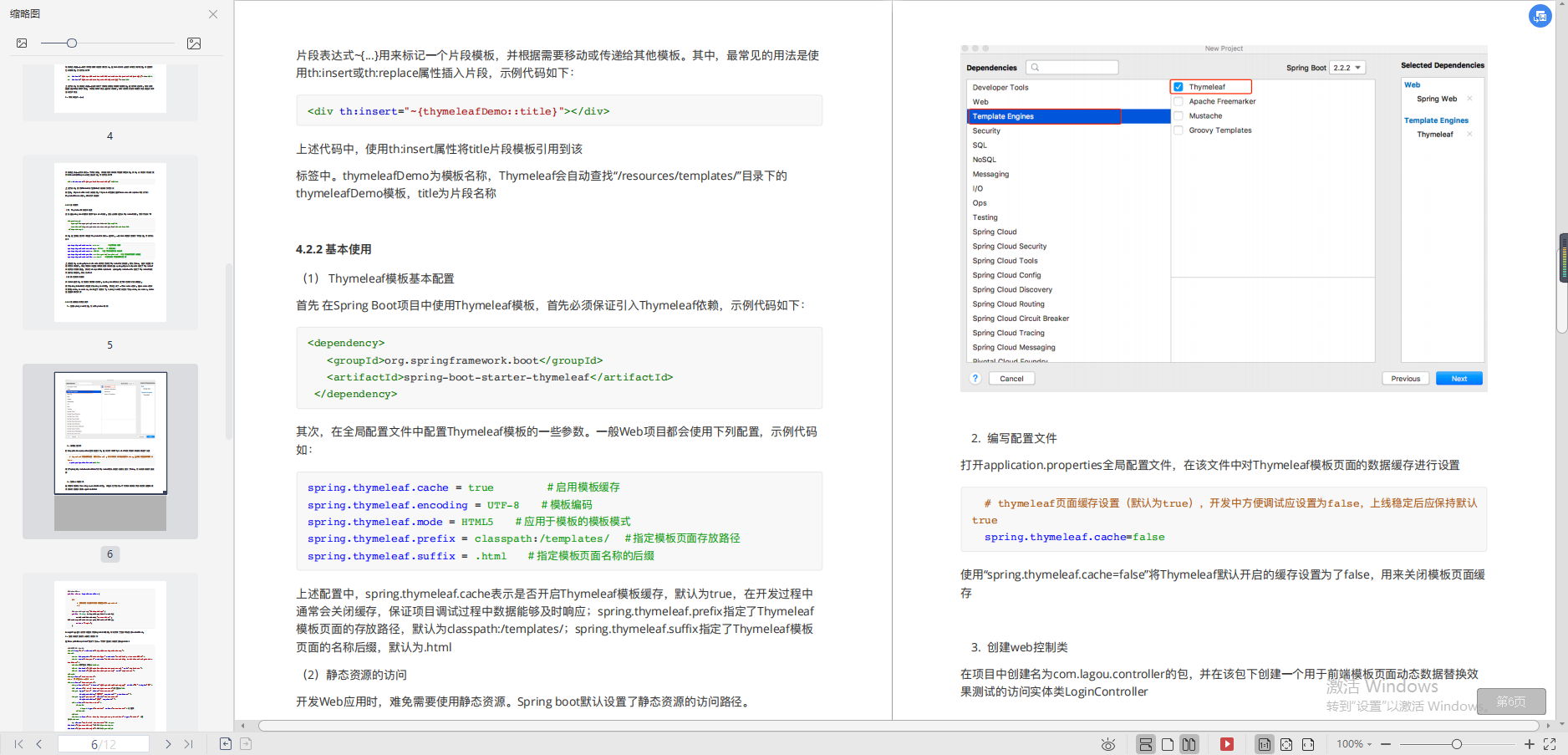Open the 100% zoom level dropdown
Image resolution: width=1568 pixels, height=755 pixels.
pos(1354,744)
